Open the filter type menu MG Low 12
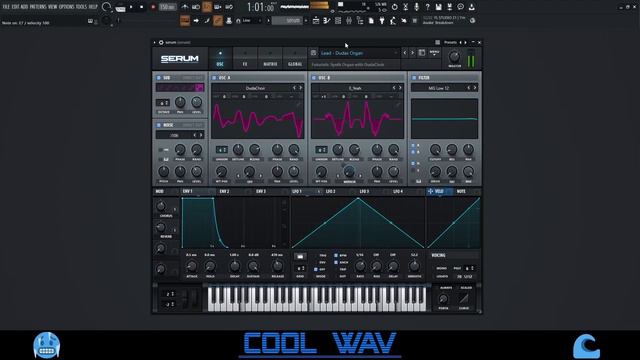This screenshot has width=640, height=360. (x=439, y=88)
